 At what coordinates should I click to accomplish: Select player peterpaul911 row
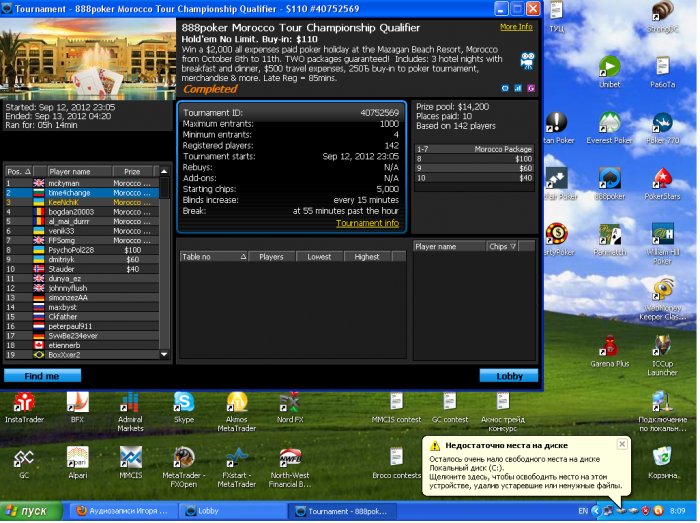[82, 326]
